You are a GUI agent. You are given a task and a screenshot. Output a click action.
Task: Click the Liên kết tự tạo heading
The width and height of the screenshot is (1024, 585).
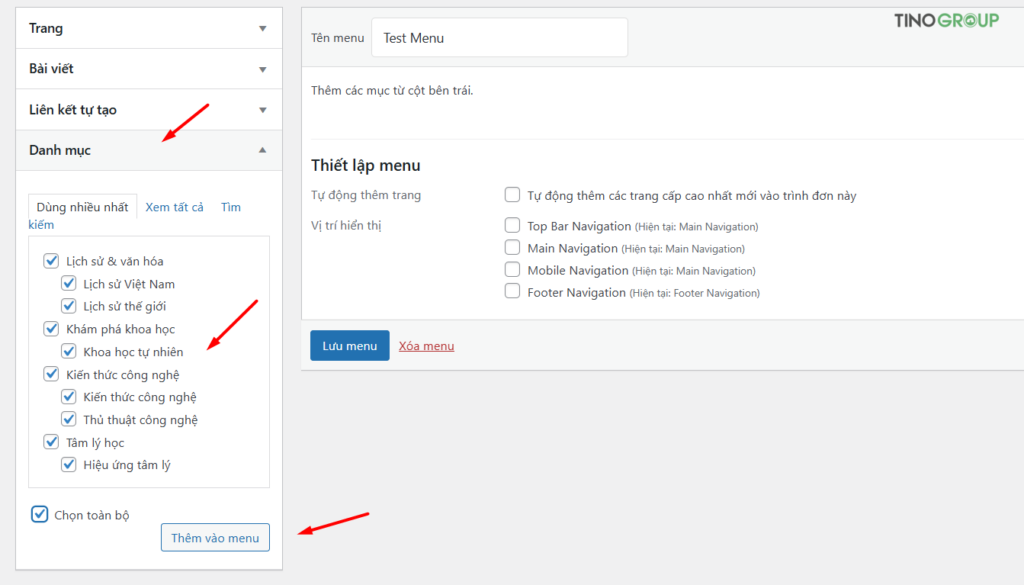[72, 110]
